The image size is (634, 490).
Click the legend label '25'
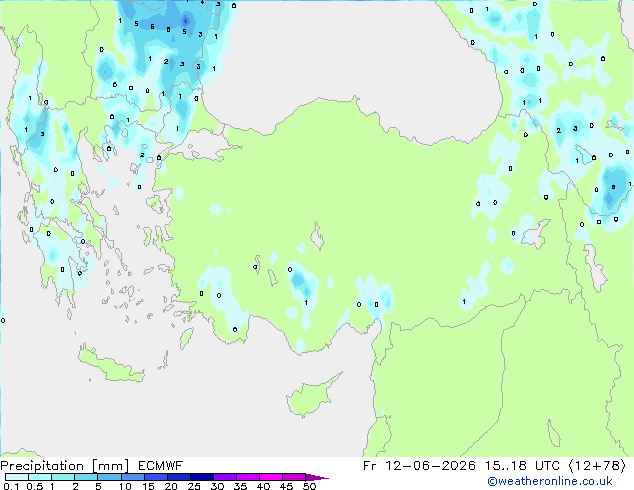(194, 486)
